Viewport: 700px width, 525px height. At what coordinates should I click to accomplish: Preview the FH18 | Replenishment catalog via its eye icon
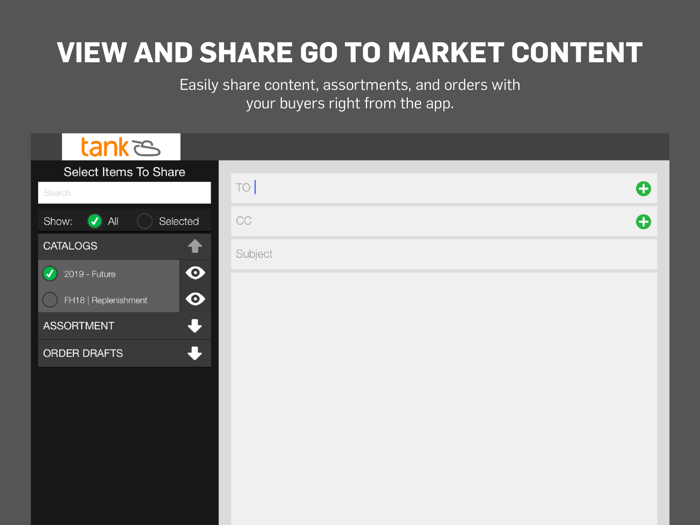(195, 299)
